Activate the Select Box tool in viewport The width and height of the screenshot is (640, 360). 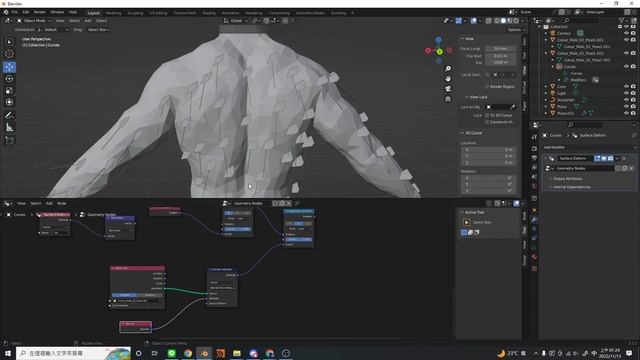point(9,42)
